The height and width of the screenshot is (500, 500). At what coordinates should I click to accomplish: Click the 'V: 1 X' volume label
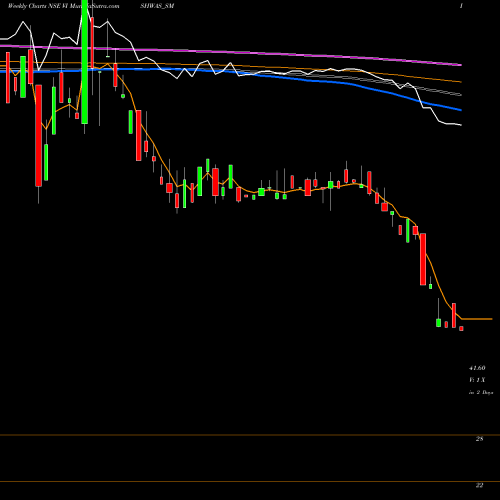477,380
